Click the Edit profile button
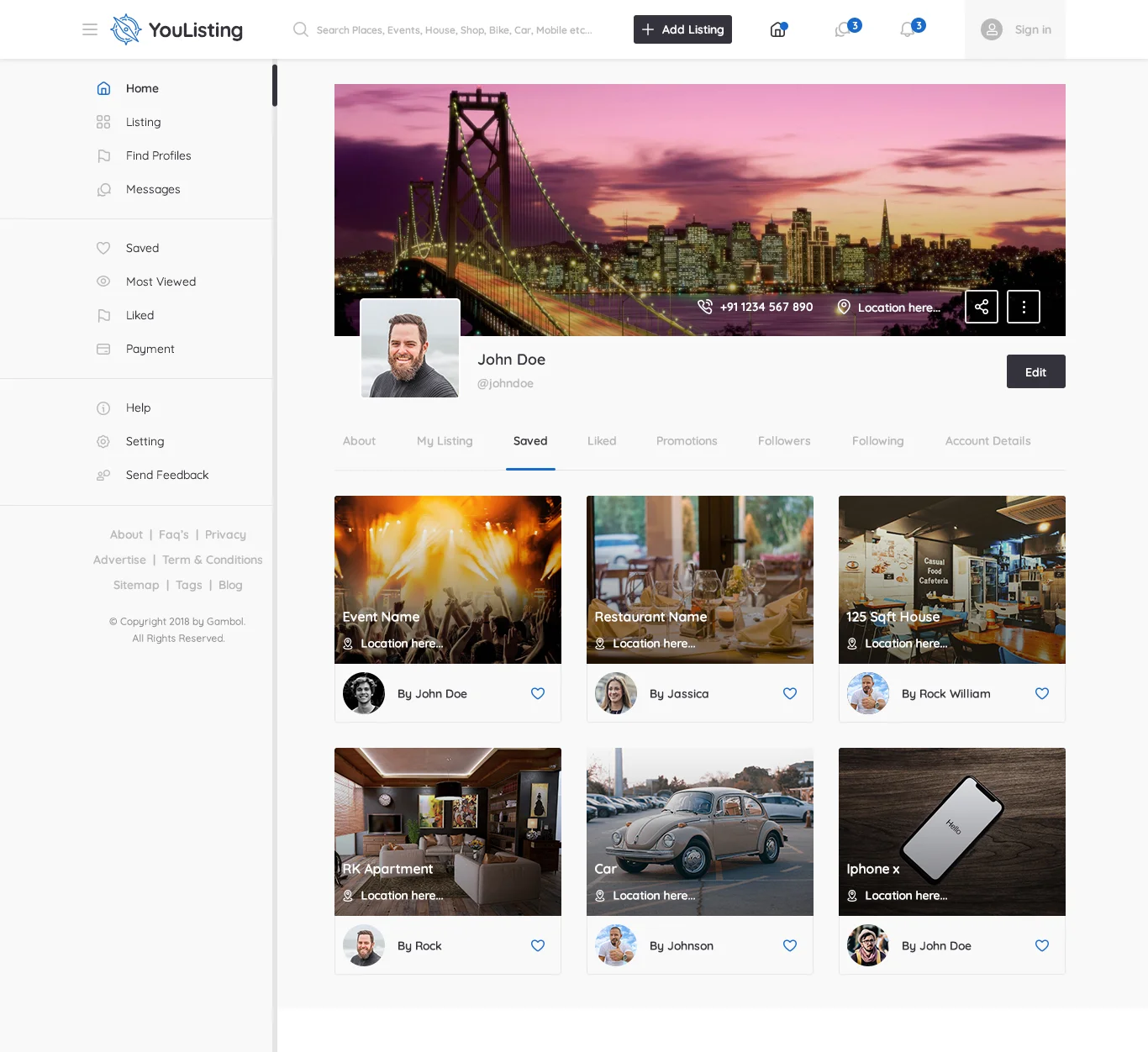 pos(1035,371)
